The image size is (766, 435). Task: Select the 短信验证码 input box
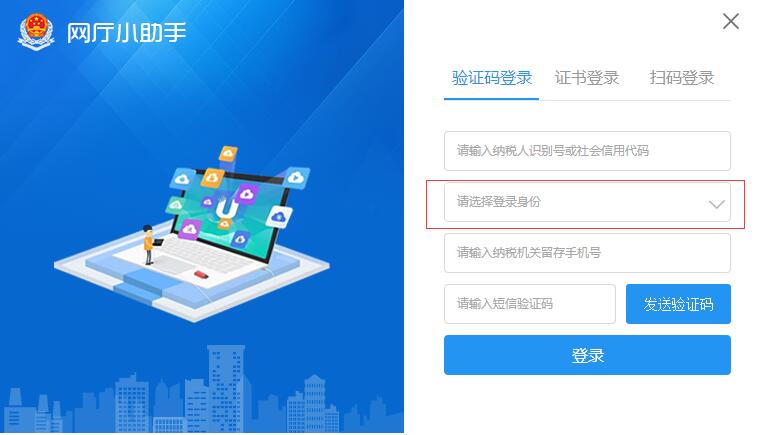tap(530, 304)
